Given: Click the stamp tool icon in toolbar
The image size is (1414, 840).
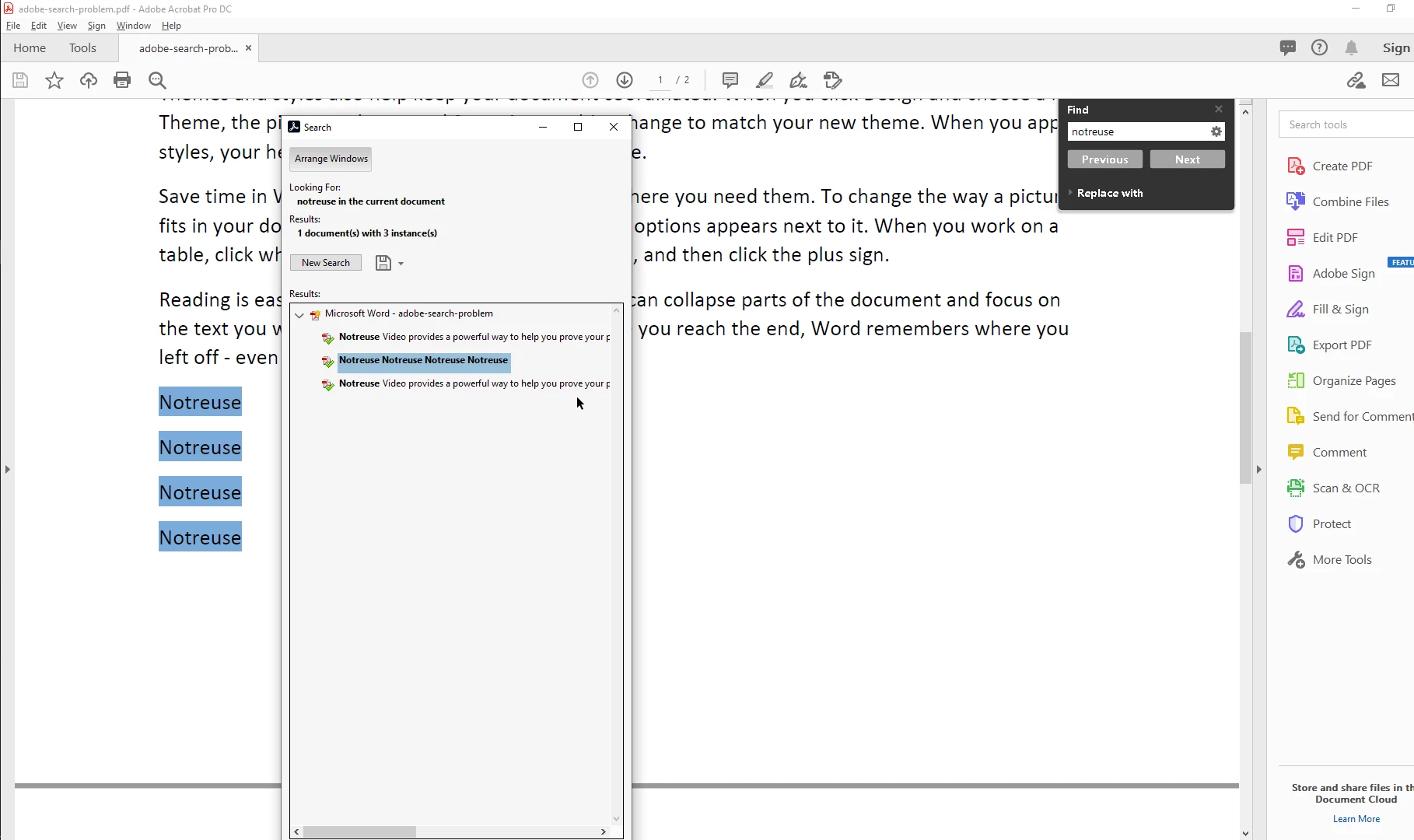Looking at the screenshot, I should 833,80.
